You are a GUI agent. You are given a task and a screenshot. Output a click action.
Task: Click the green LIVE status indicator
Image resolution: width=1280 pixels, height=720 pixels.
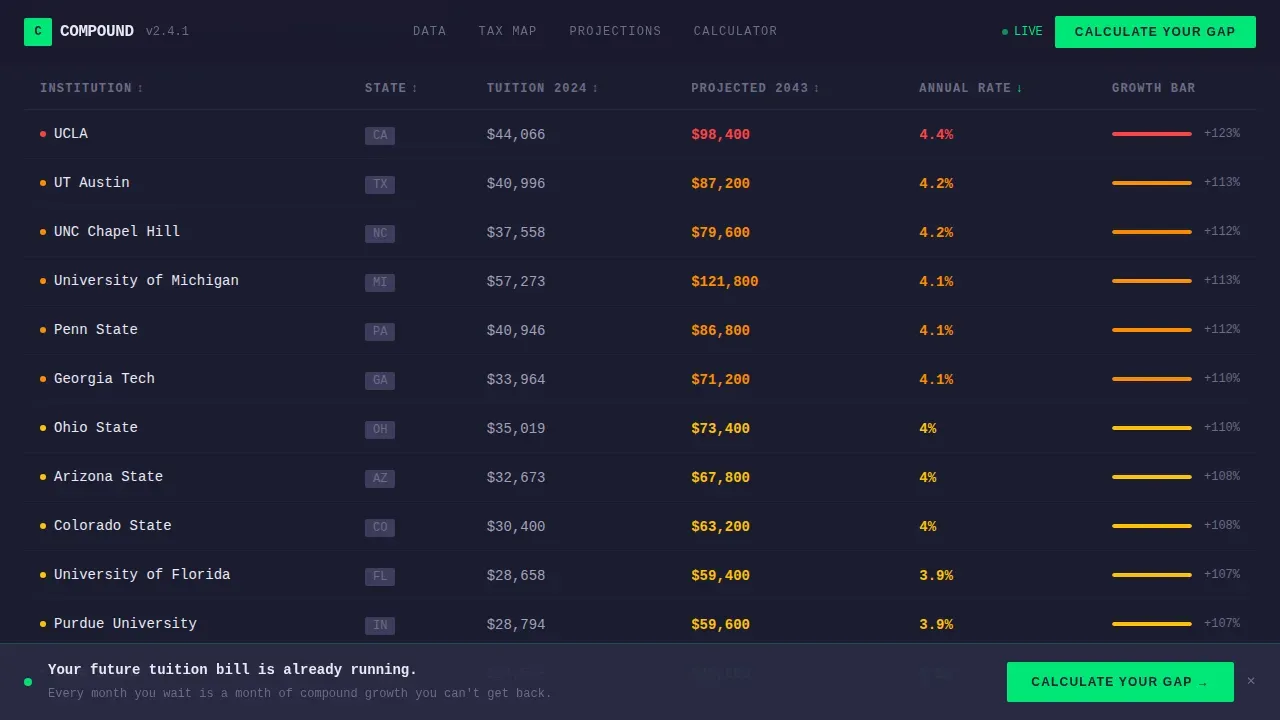point(1022,32)
